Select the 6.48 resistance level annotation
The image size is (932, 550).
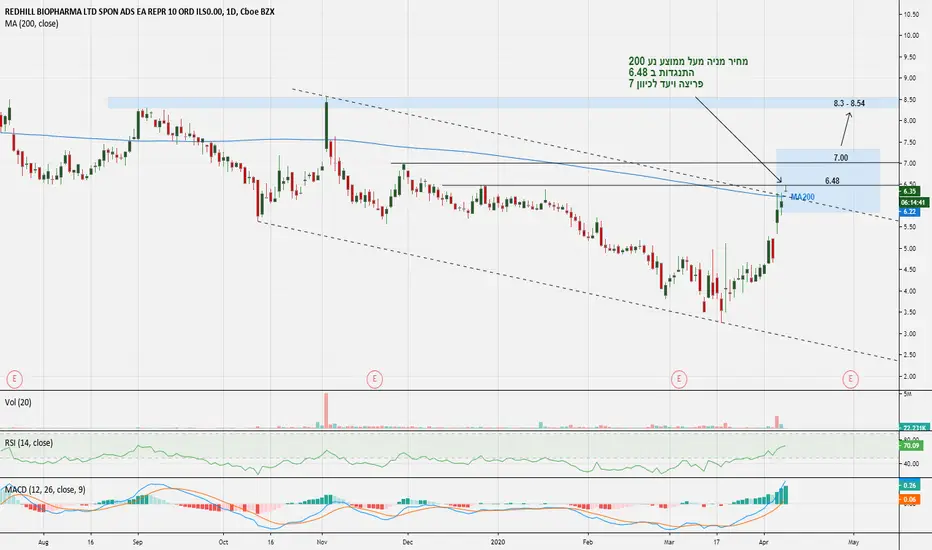point(832,181)
